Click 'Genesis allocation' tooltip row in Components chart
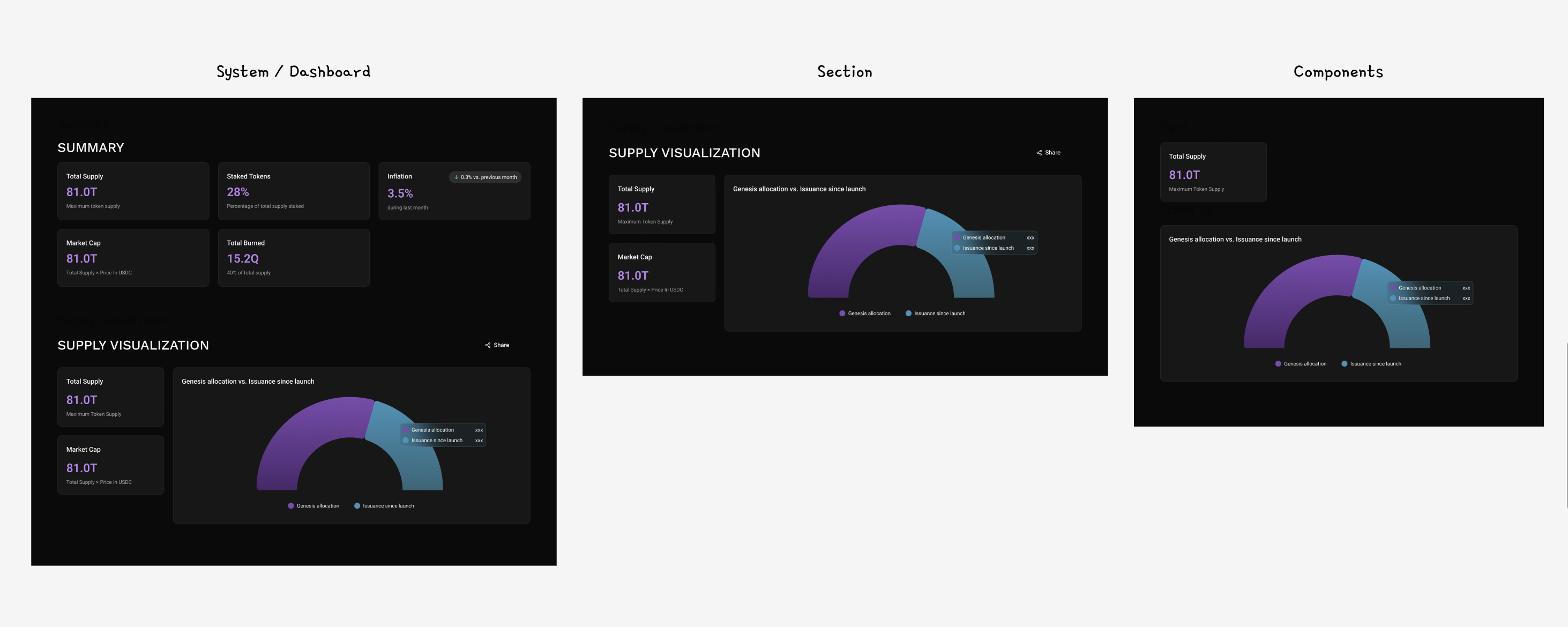The image size is (1568, 627). (x=1430, y=288)
